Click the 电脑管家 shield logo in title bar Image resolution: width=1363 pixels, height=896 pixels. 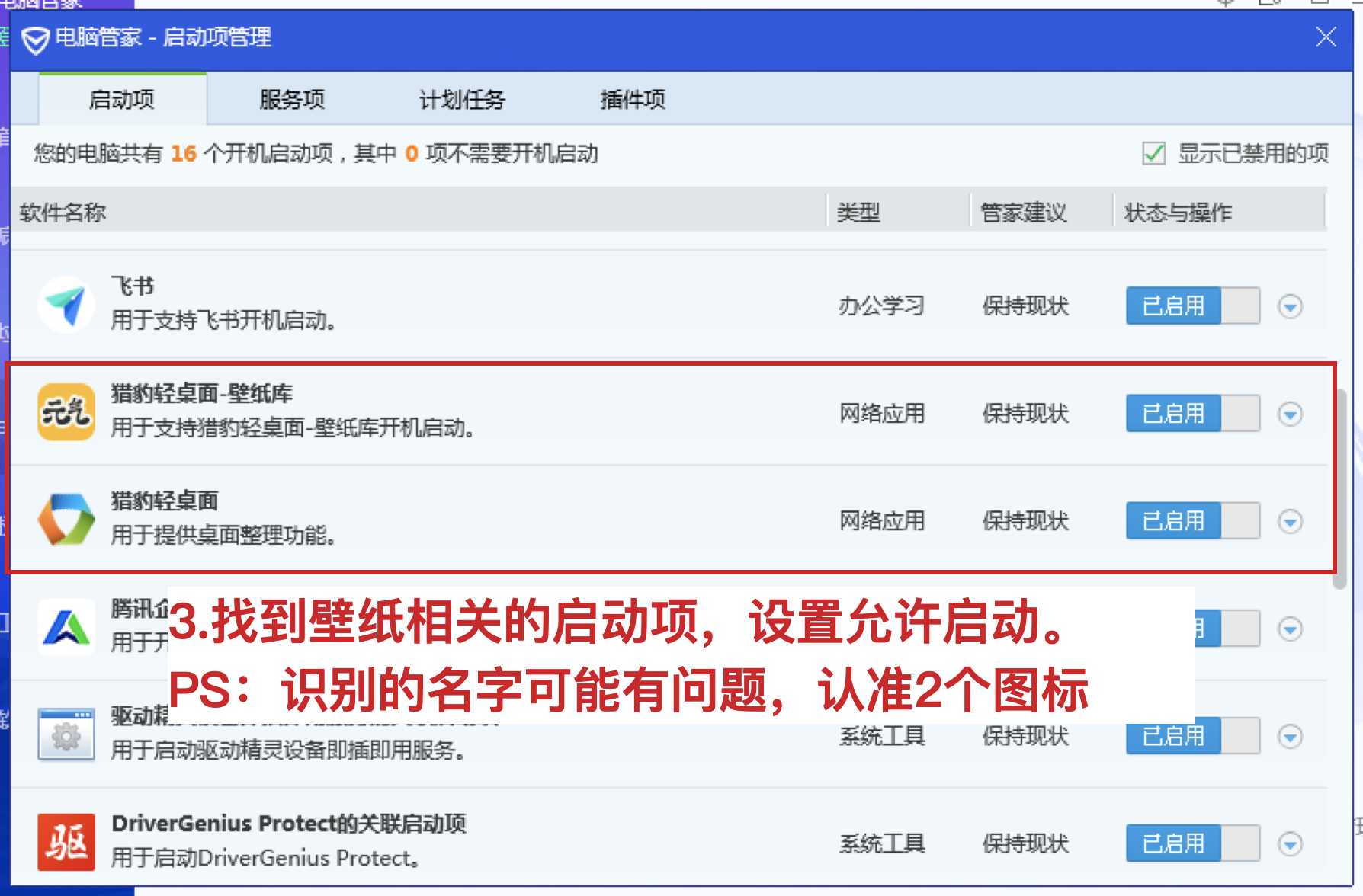35,40
